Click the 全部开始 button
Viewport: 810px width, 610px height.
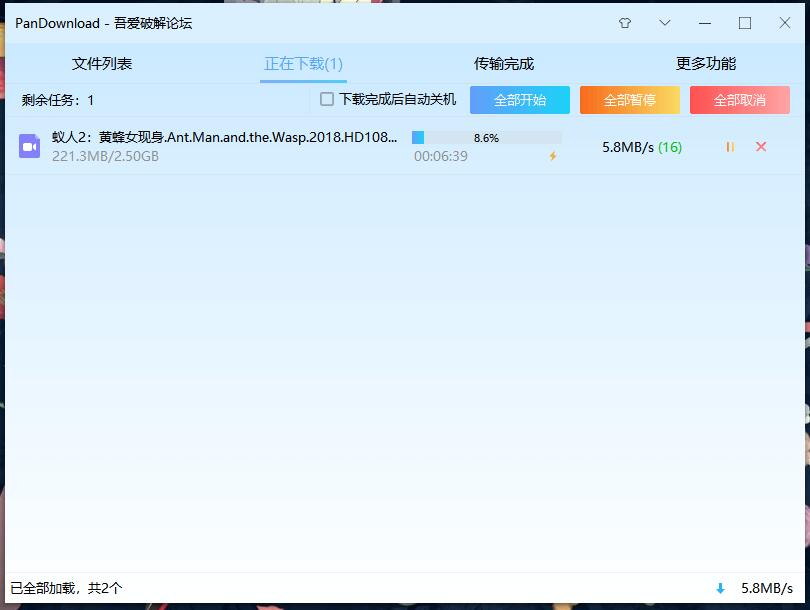click(x=520, y=100)
